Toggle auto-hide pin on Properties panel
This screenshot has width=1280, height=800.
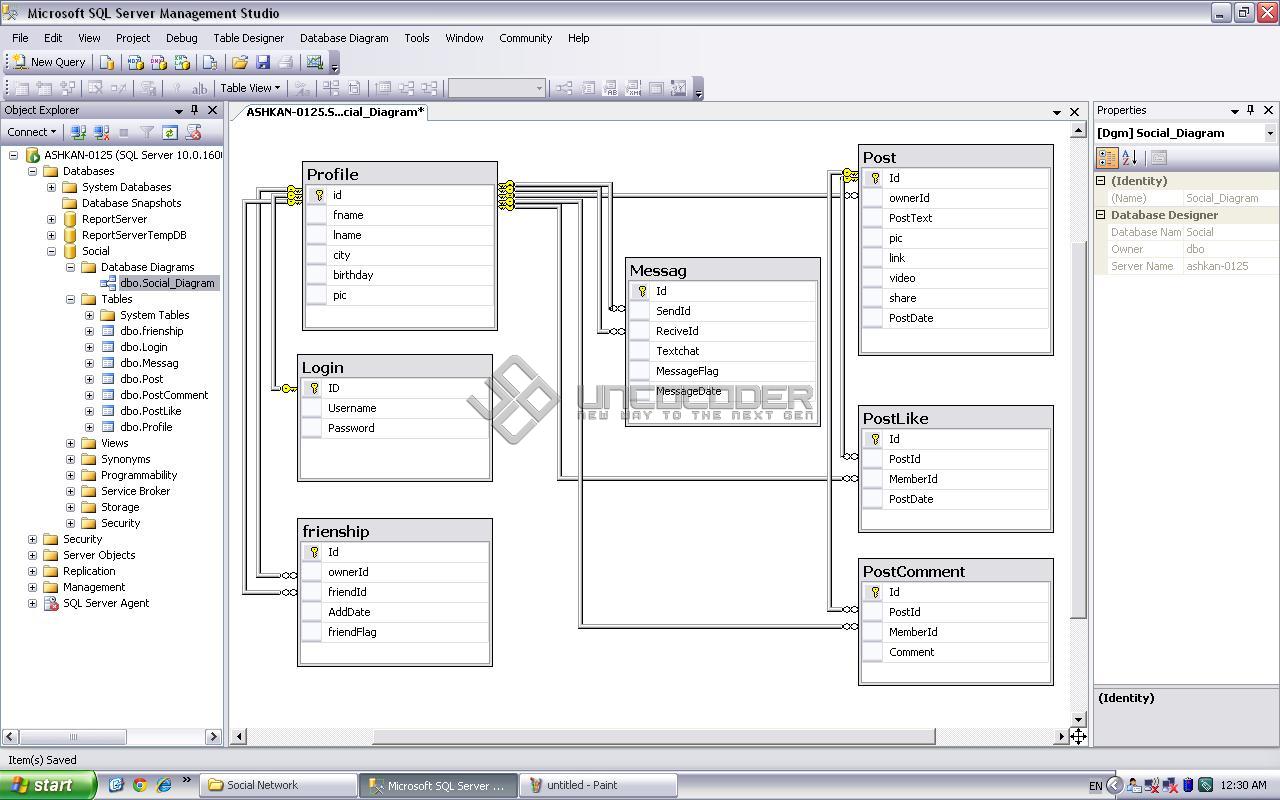coord(1250,110)
